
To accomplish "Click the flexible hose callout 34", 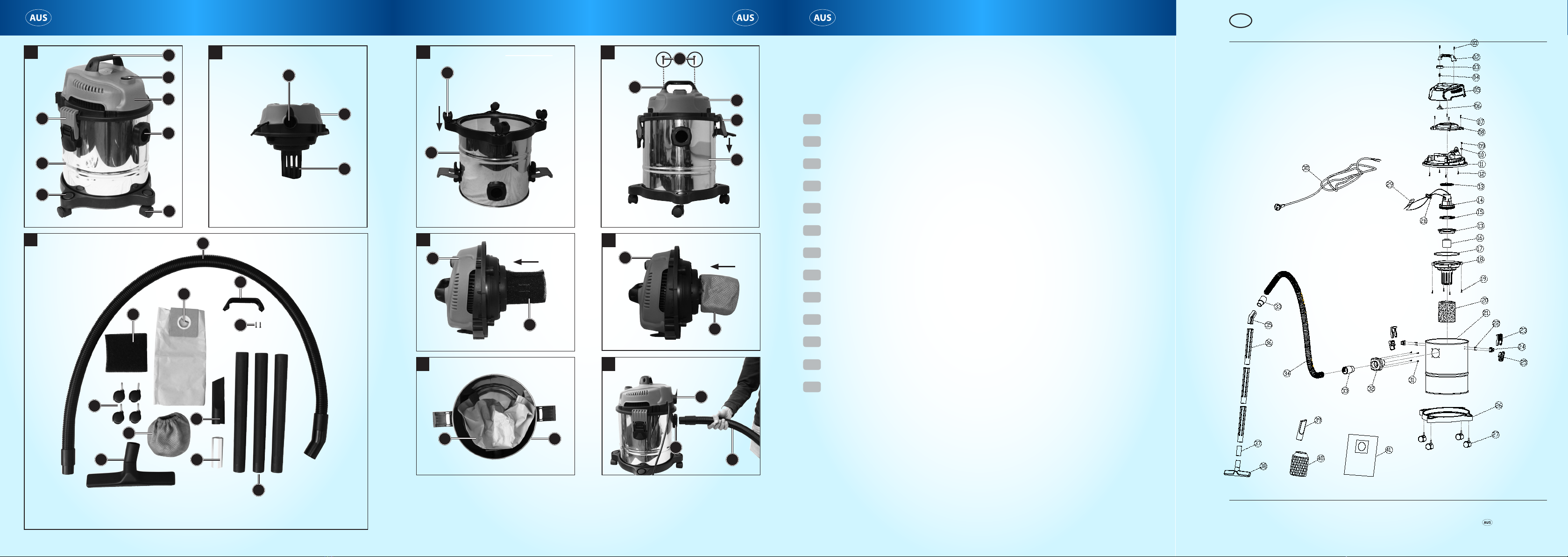I will pos(1287,373).
